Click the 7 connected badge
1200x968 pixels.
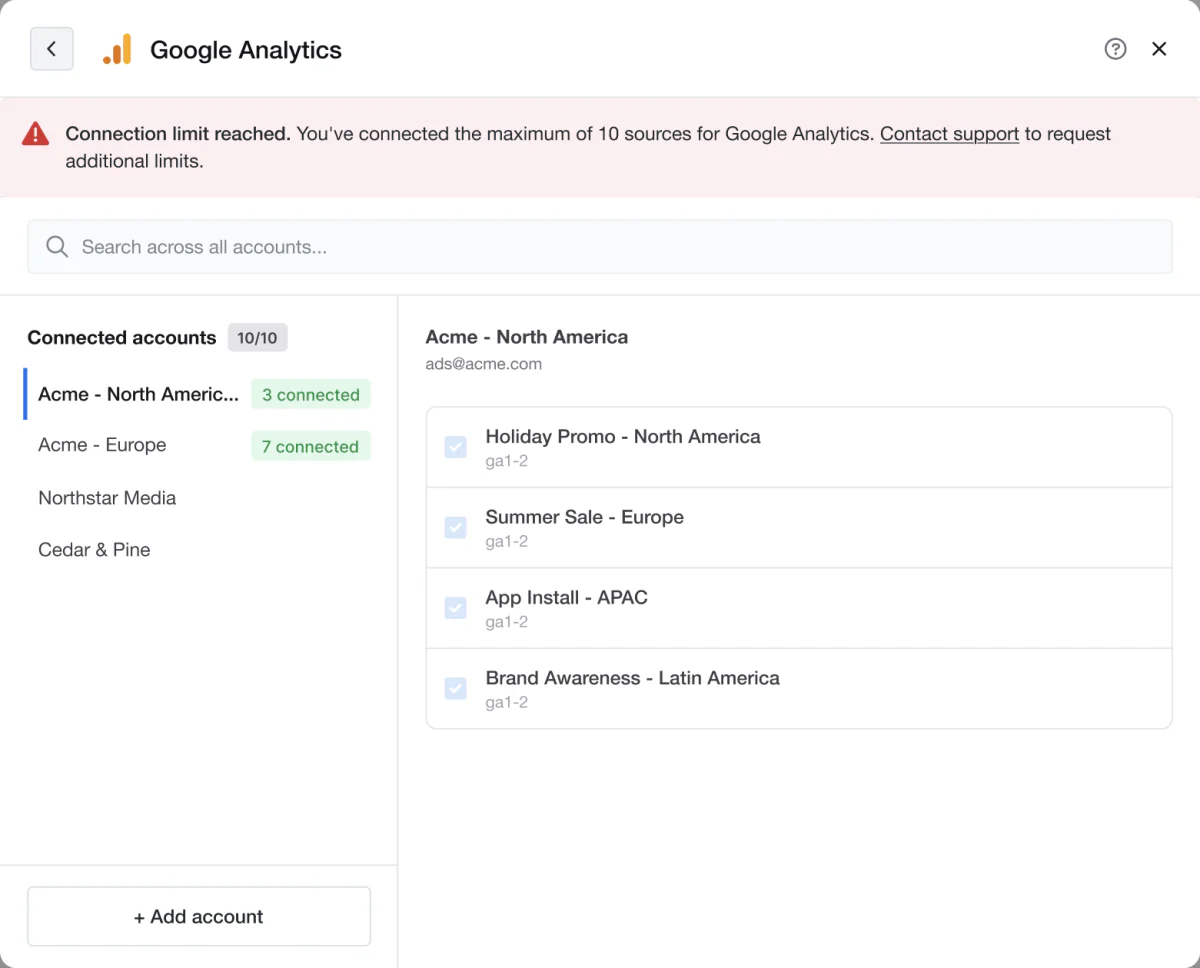tap(310, 447)
